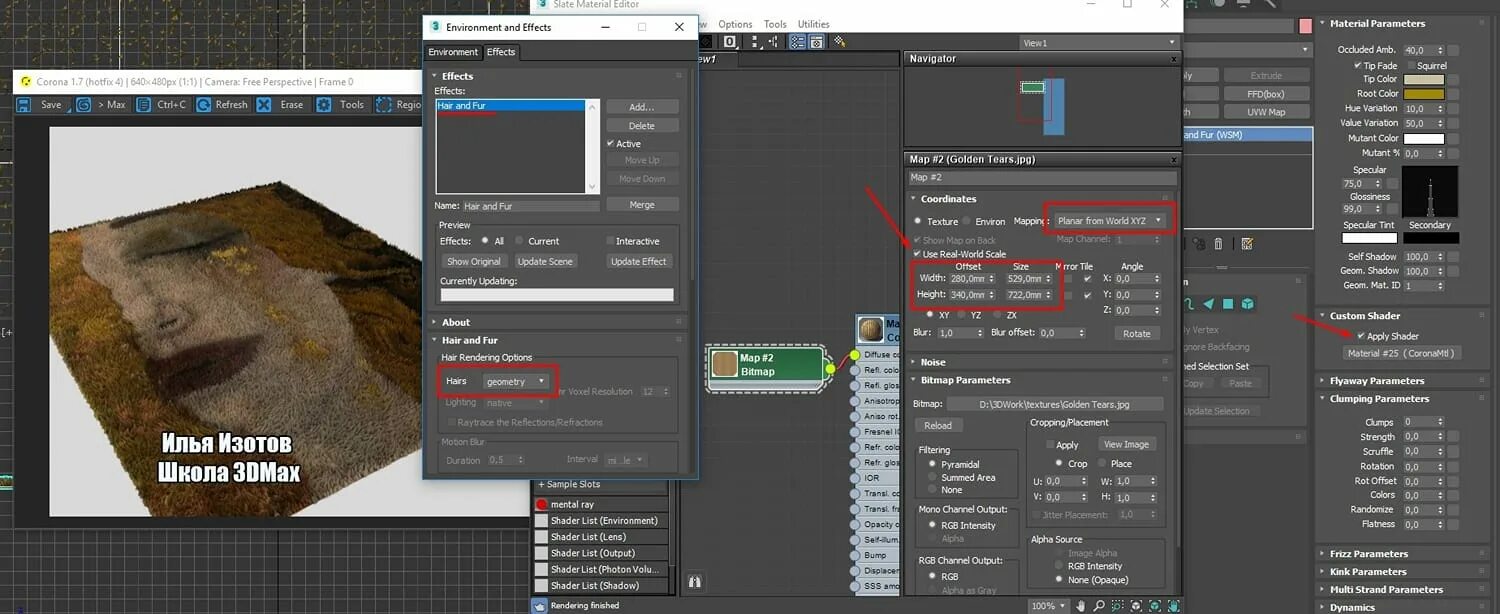Viewport: 1500px width, 614px height.
Task: Click the Configure Modifier Sets icon
Action: point(1246,244)
